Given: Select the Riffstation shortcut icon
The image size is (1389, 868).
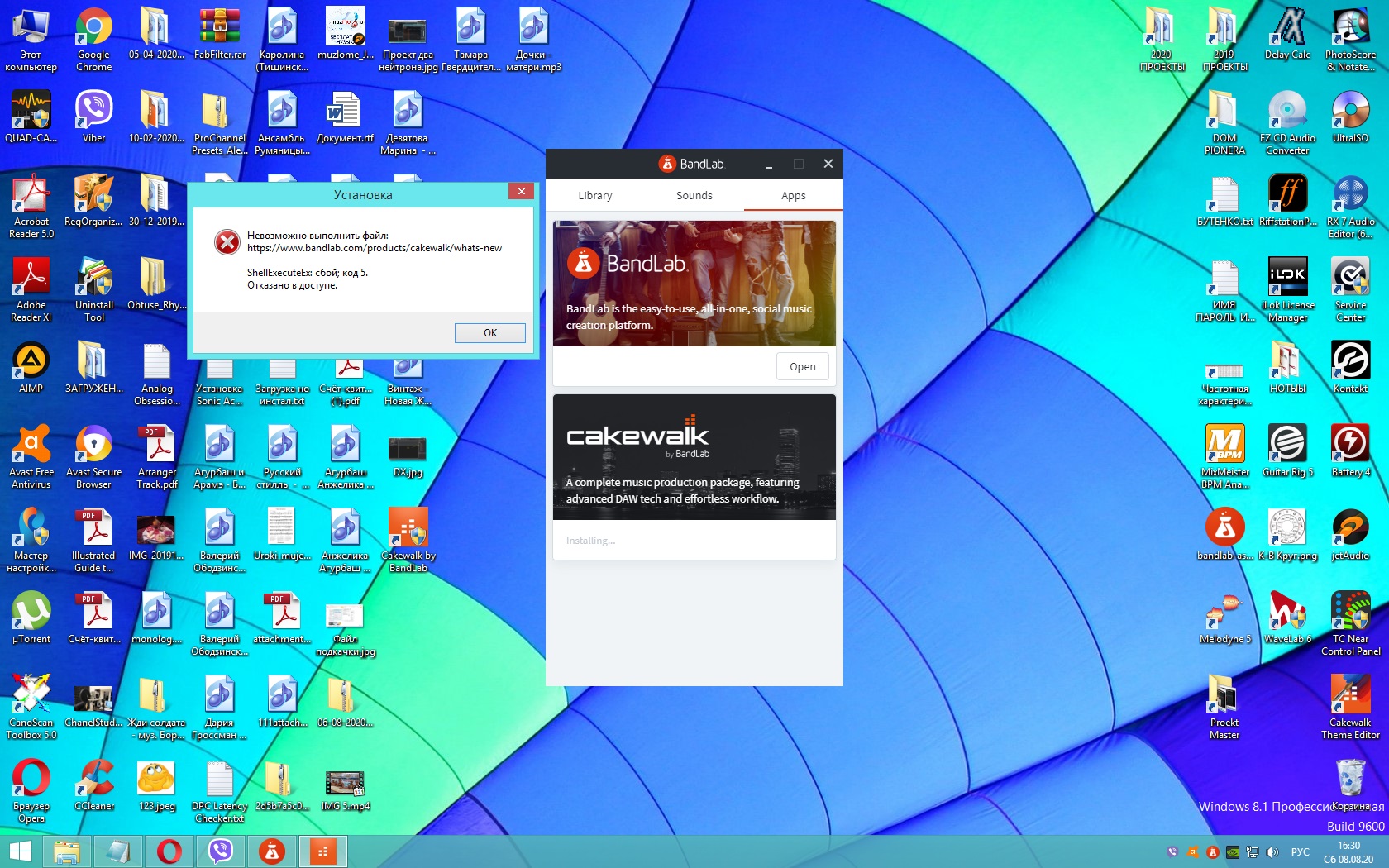Looking at the screenshot, I should point(1288,200).
